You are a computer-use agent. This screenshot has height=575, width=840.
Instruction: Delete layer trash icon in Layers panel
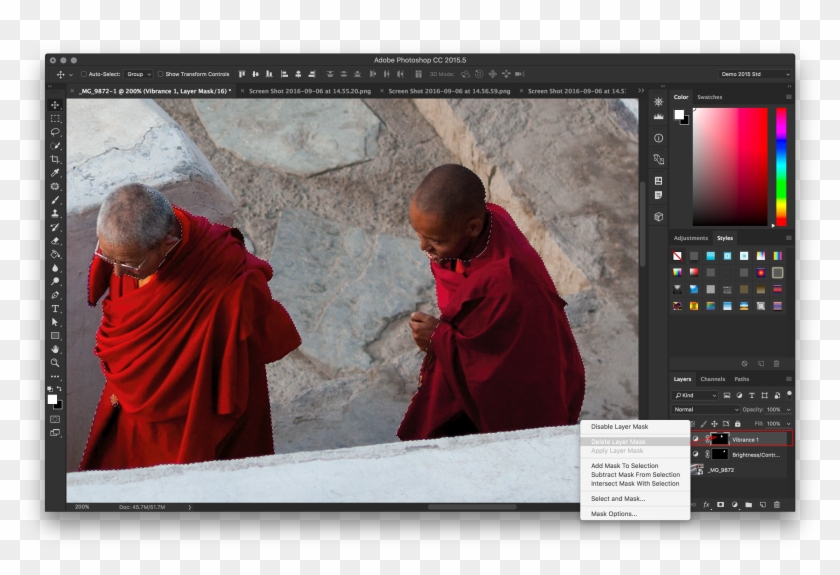pyautogui.click(x=777, y=505)
